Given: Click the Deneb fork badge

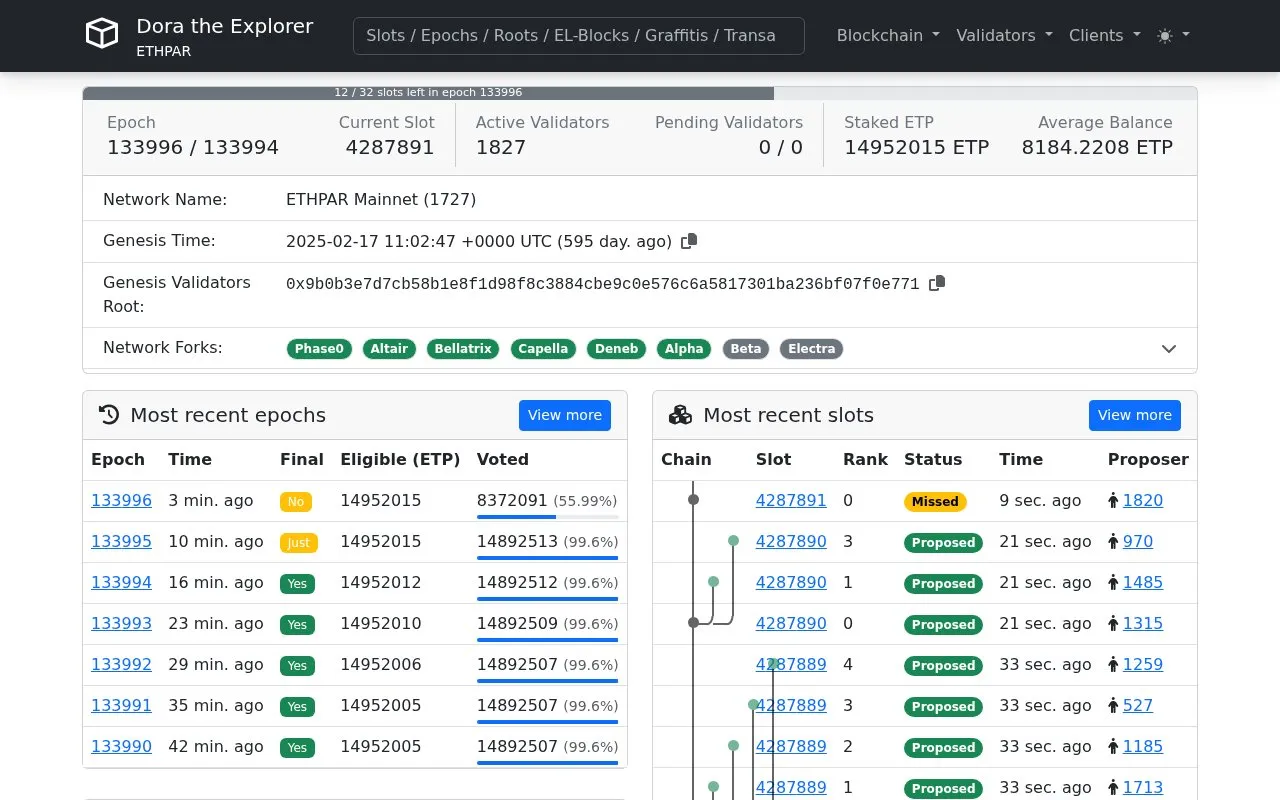Looking at the screenshot, I should point(616,349).
